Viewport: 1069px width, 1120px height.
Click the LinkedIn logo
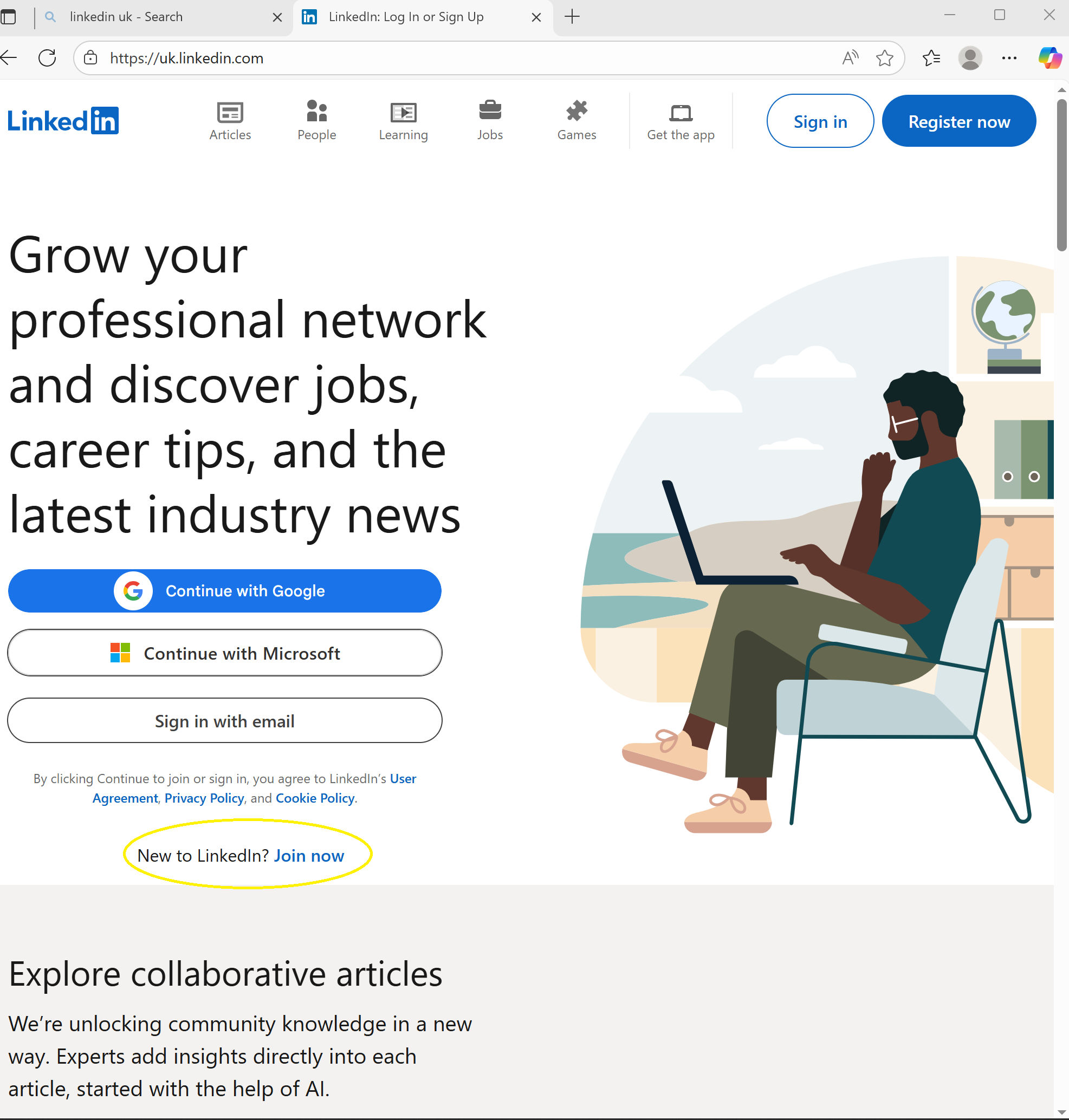63,121
